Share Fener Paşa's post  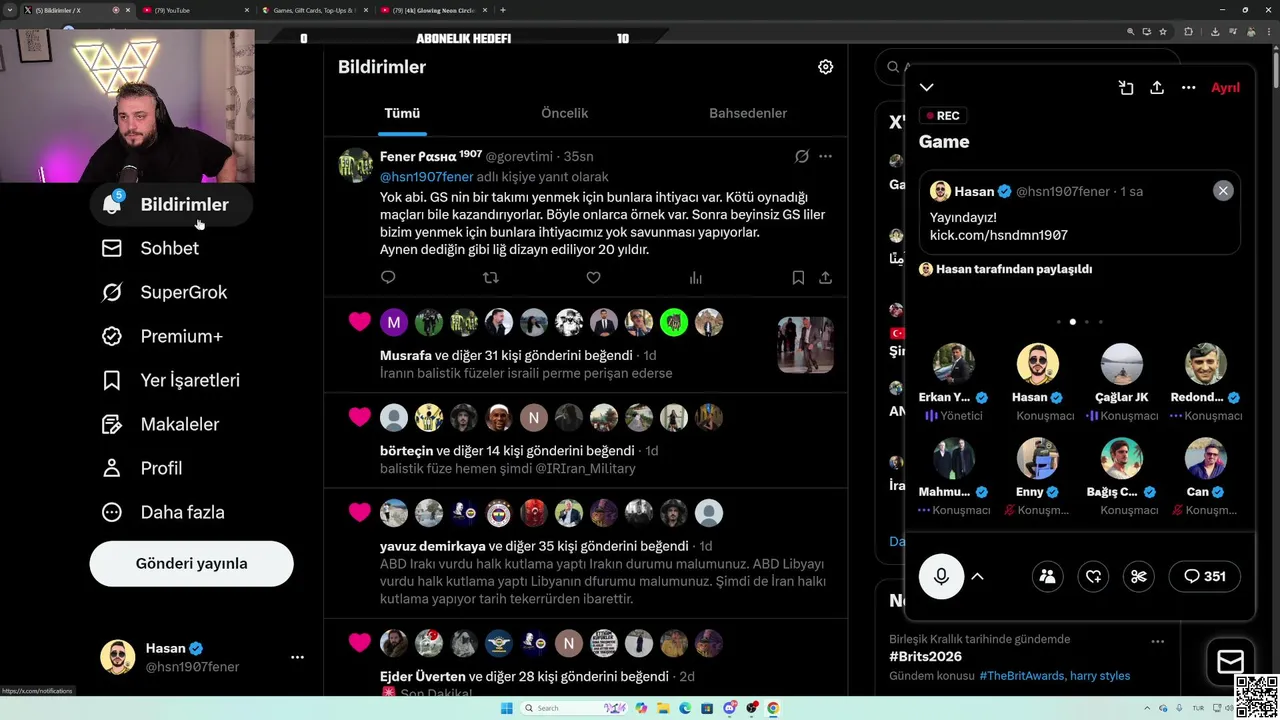point(825,278)
